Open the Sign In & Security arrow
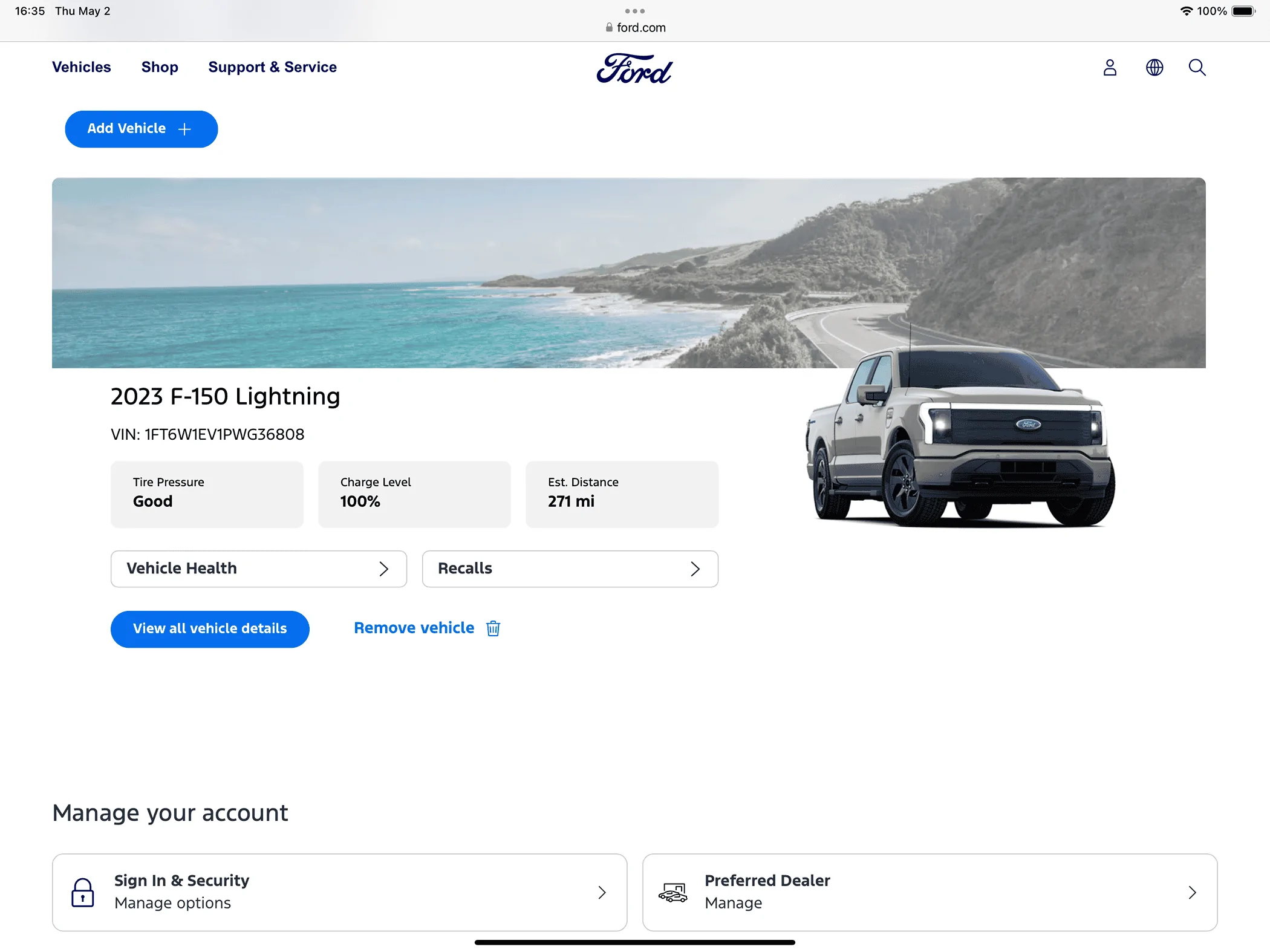1270x952 pixels. pyautogui.click(x=602, y=892)
